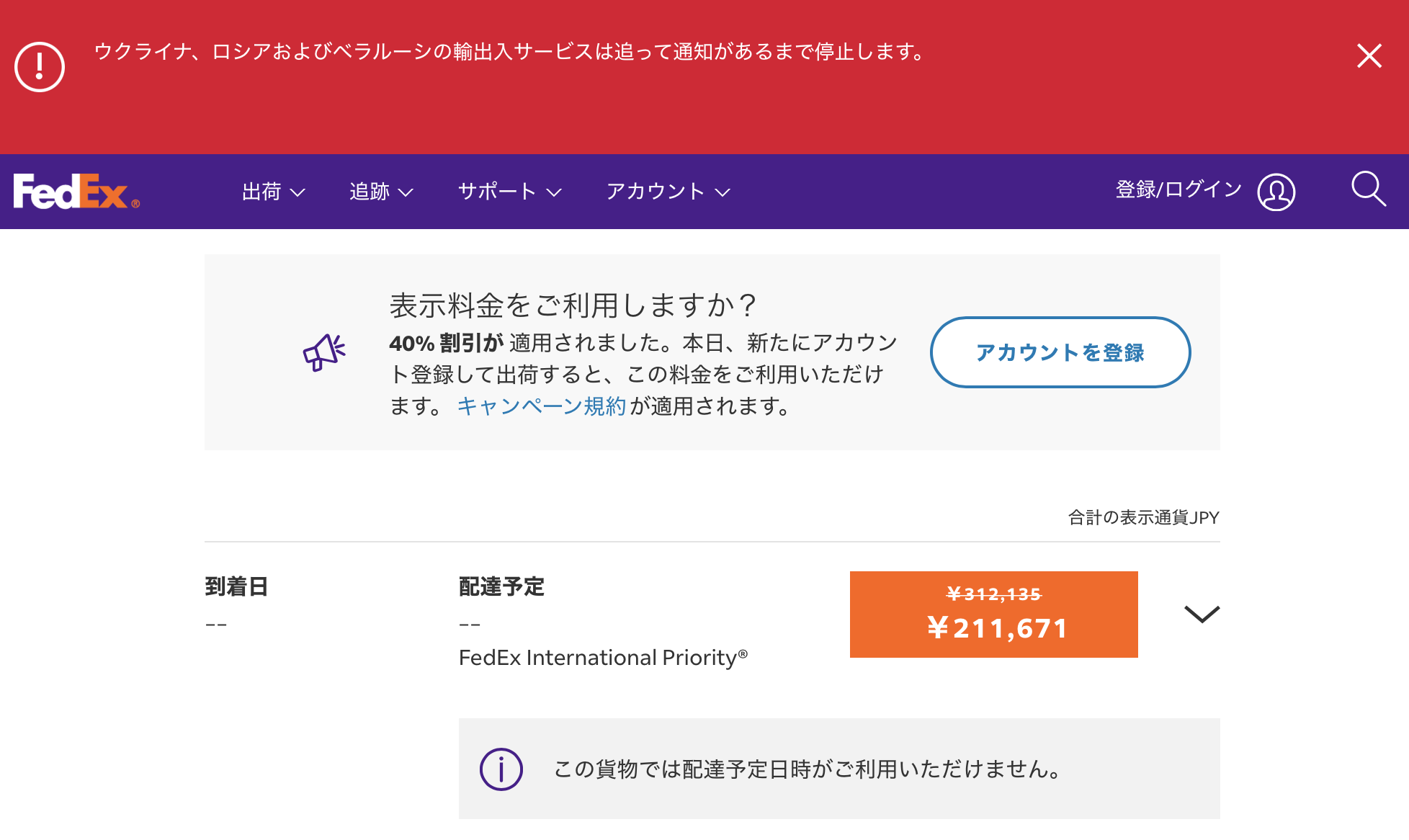The width and height of the screenshot is (1409, 840).
Task: Click the Ukraine service suspension alert text
Action: [x=510, y=52]
